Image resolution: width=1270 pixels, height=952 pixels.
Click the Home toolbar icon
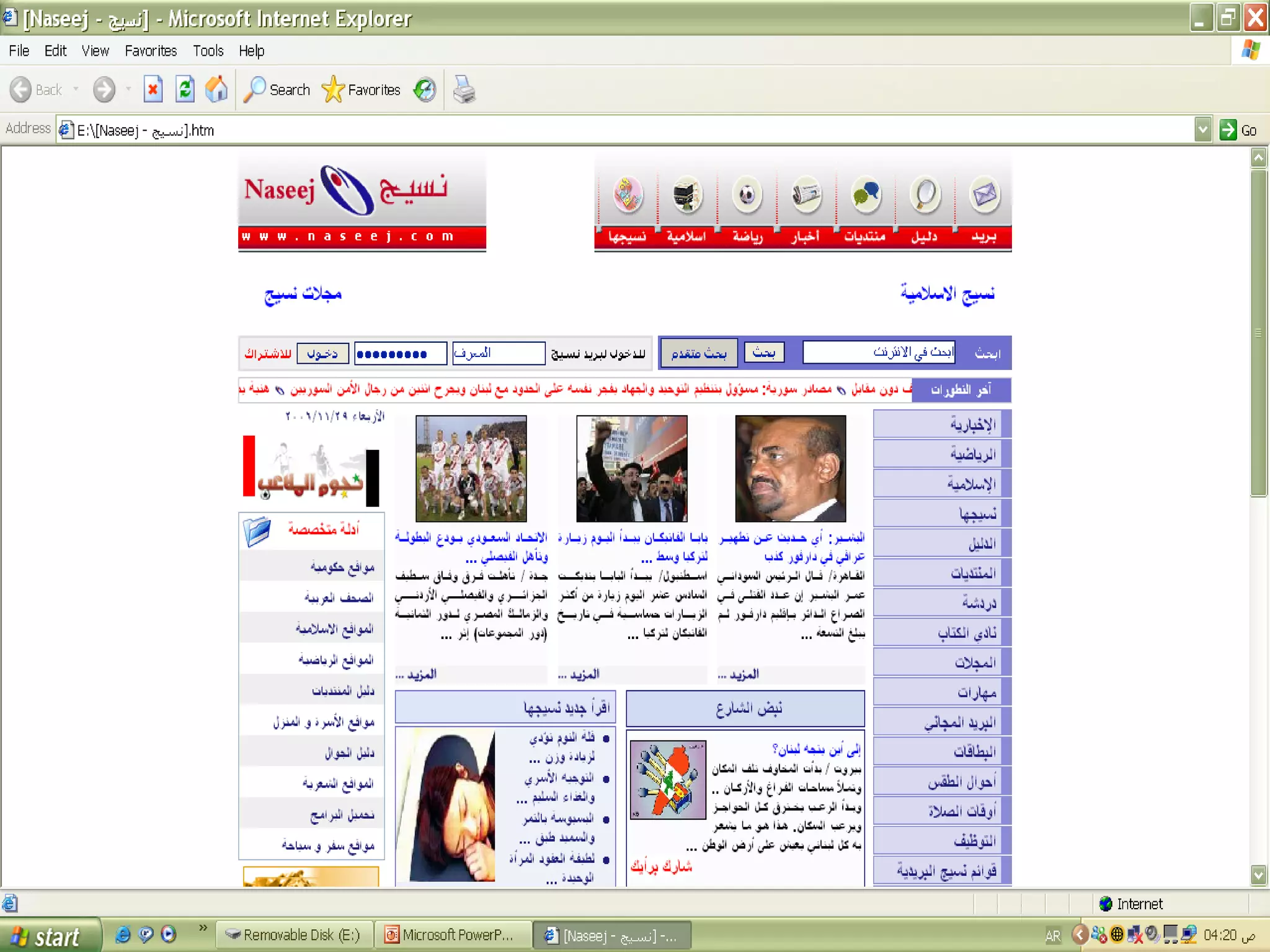point(216,90)
